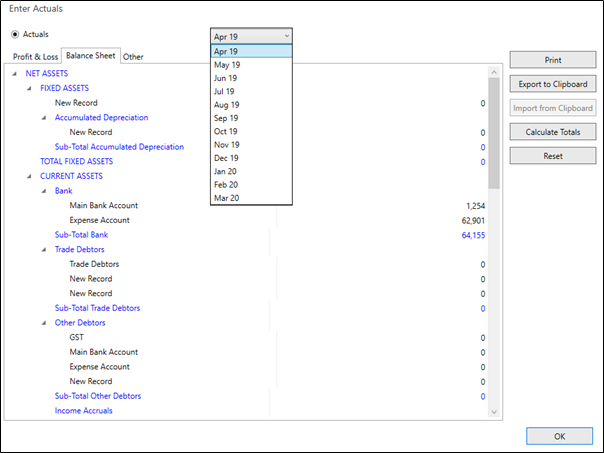This screenshot has width=604, height=453.
Task: Click the scroll down arrow
Action: pyautogui.click(x=494, y=412)
